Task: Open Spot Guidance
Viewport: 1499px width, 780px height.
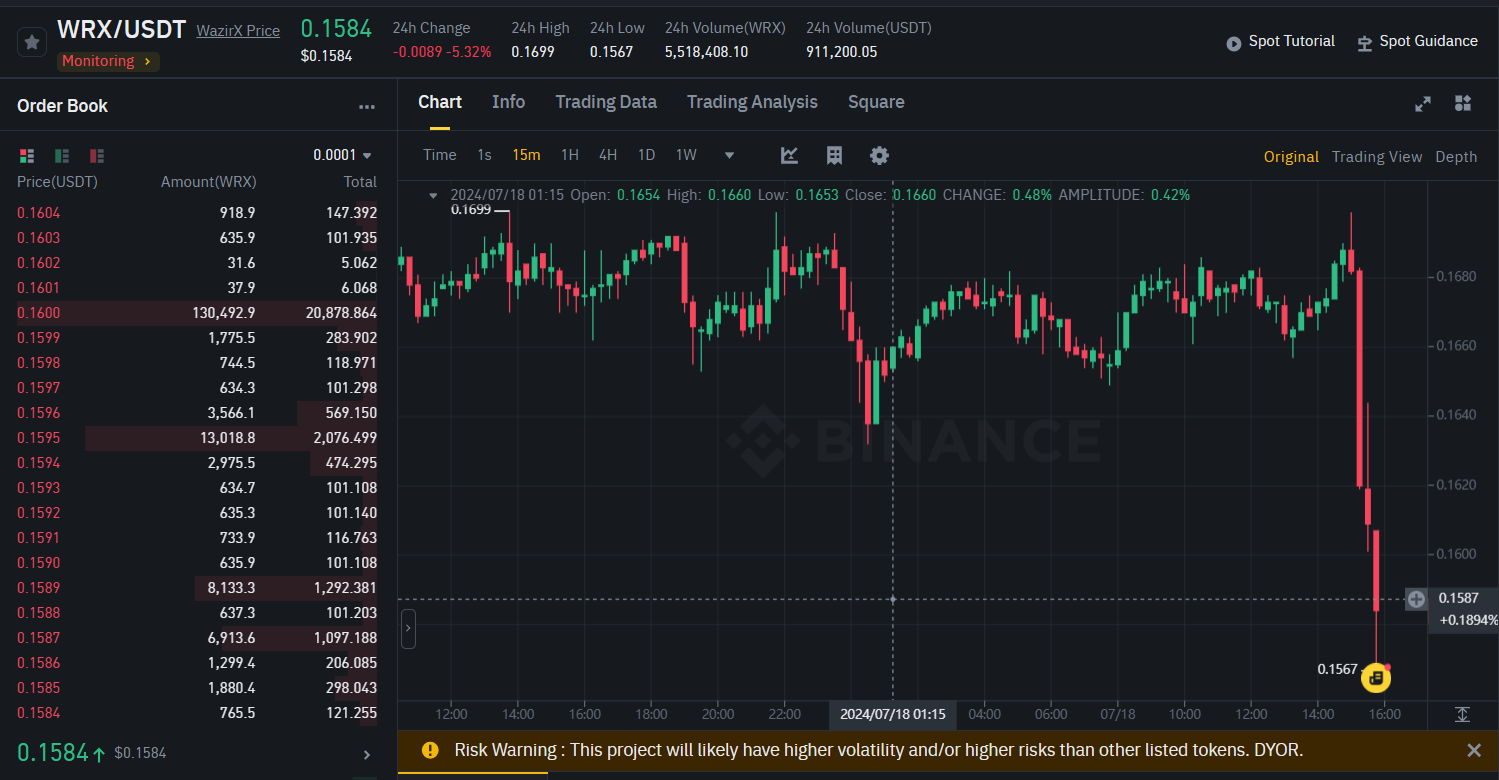Action: (x=1417, y=41)
